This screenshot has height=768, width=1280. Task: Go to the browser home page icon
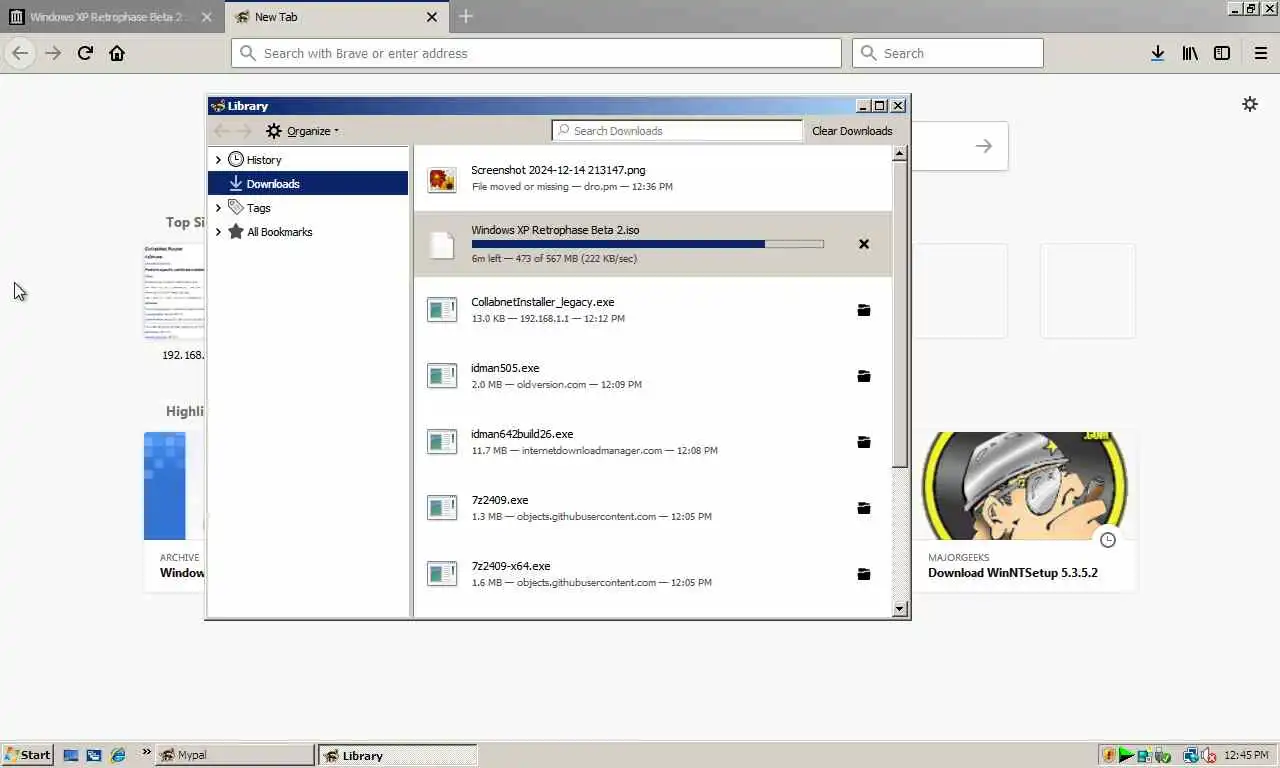[x=117, y=53]
